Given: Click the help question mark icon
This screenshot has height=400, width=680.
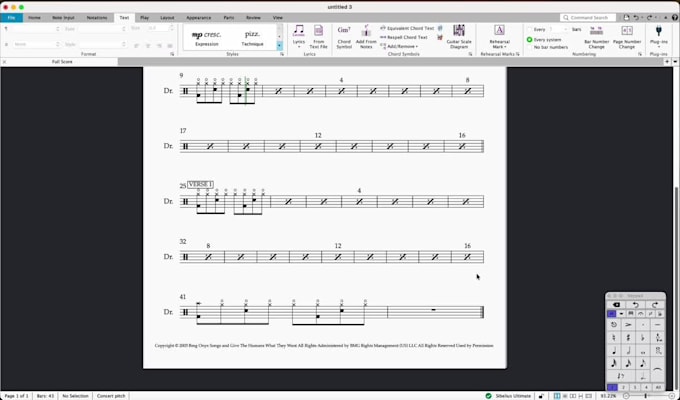Looking at the screenshot, I should 675,18.
